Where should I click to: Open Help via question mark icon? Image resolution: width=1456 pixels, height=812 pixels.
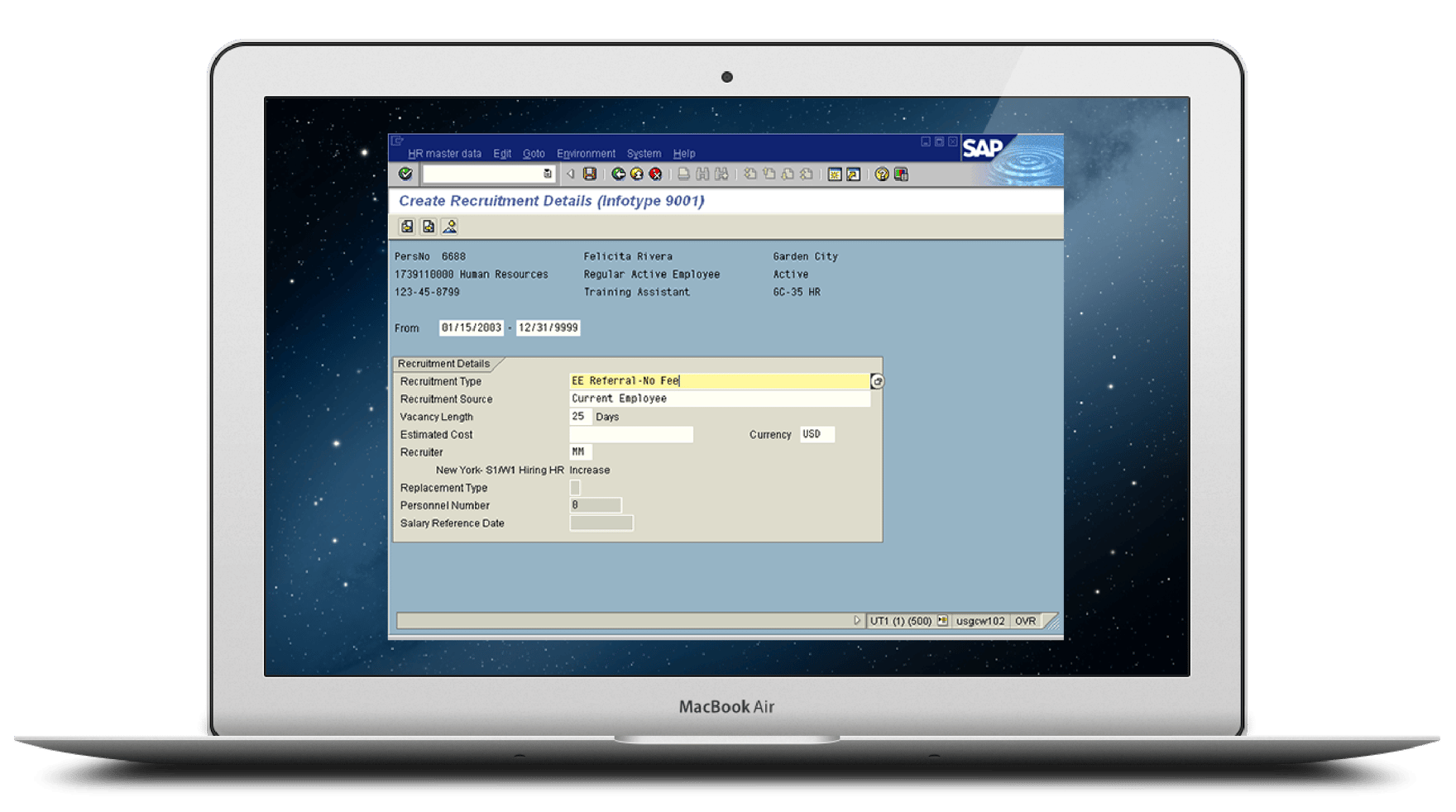click(x=881, y=174)
